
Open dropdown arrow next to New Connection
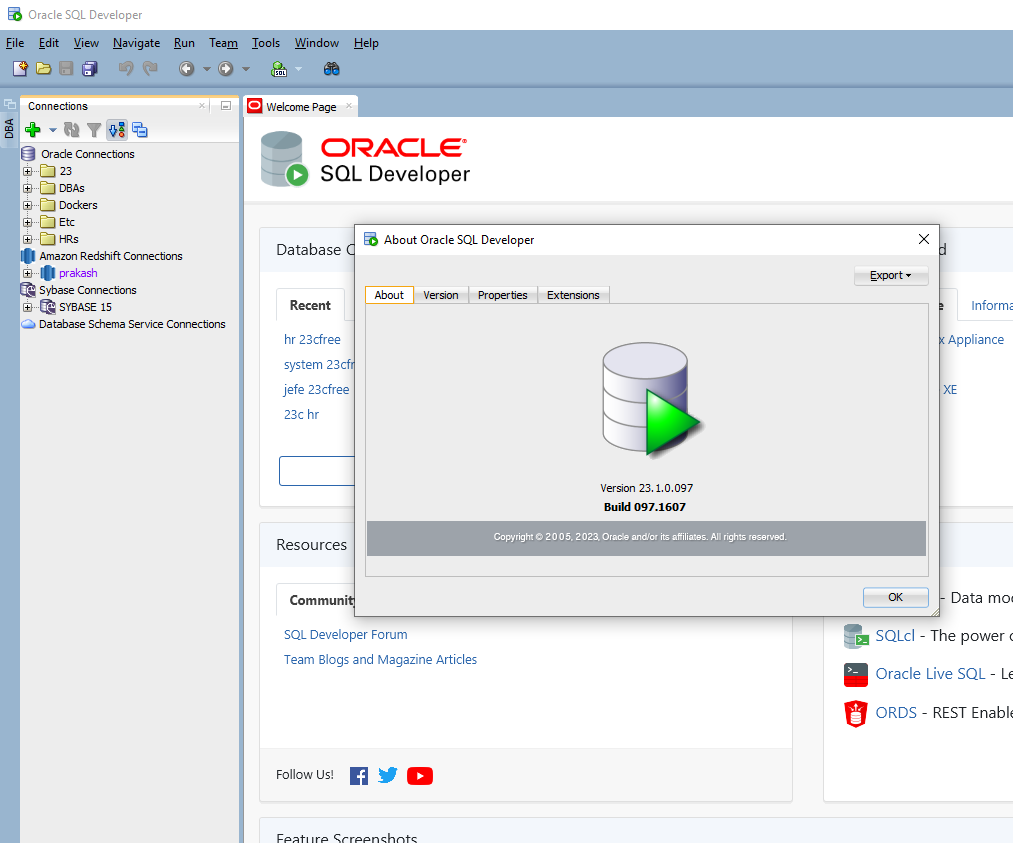click(x=53, y=130)
